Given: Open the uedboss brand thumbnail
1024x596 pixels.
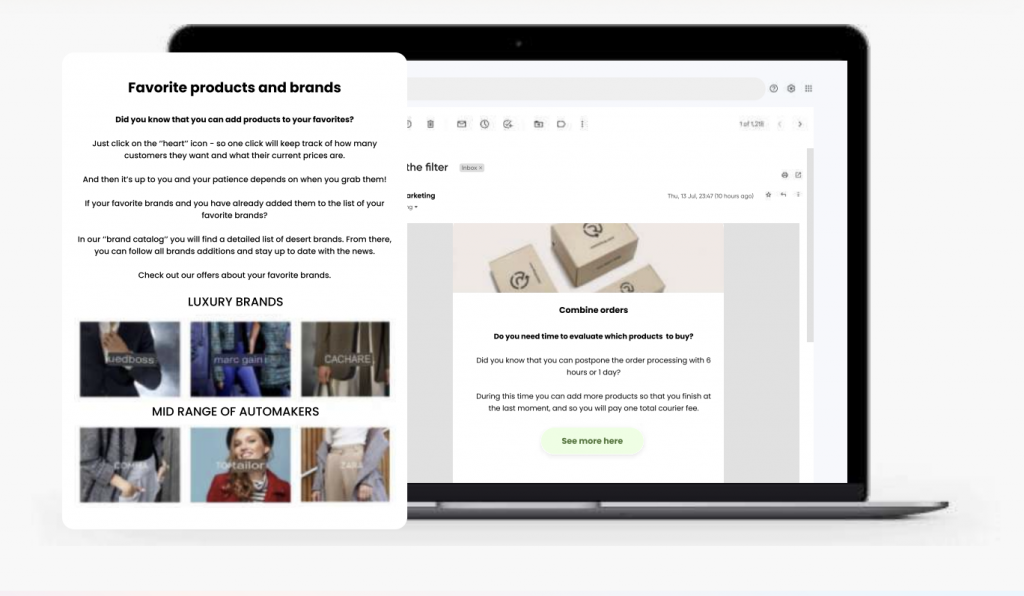Looking at the screenshot, I should click(130, 359).
